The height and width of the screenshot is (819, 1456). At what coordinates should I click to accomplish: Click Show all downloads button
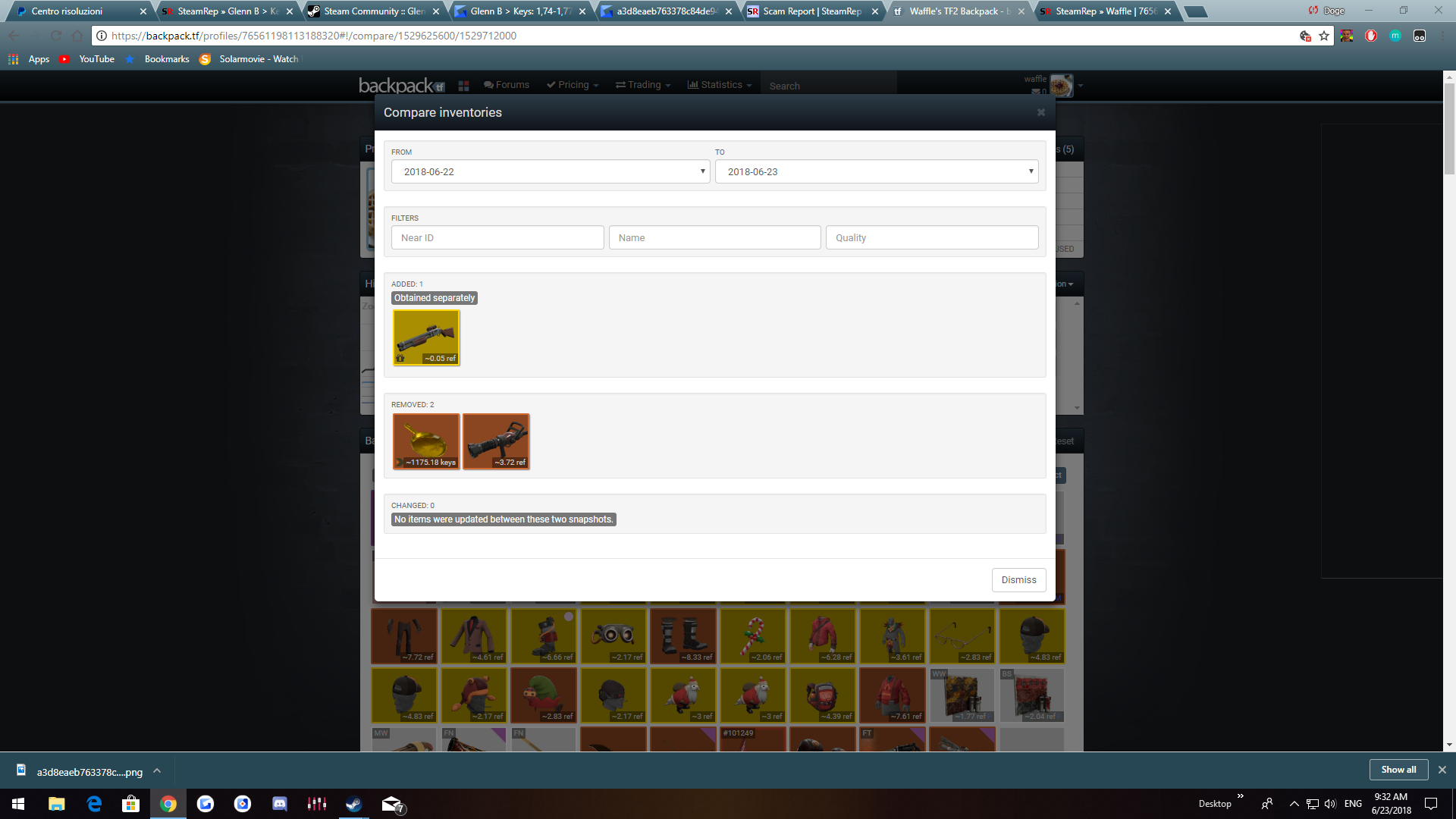coord(1398,770)
